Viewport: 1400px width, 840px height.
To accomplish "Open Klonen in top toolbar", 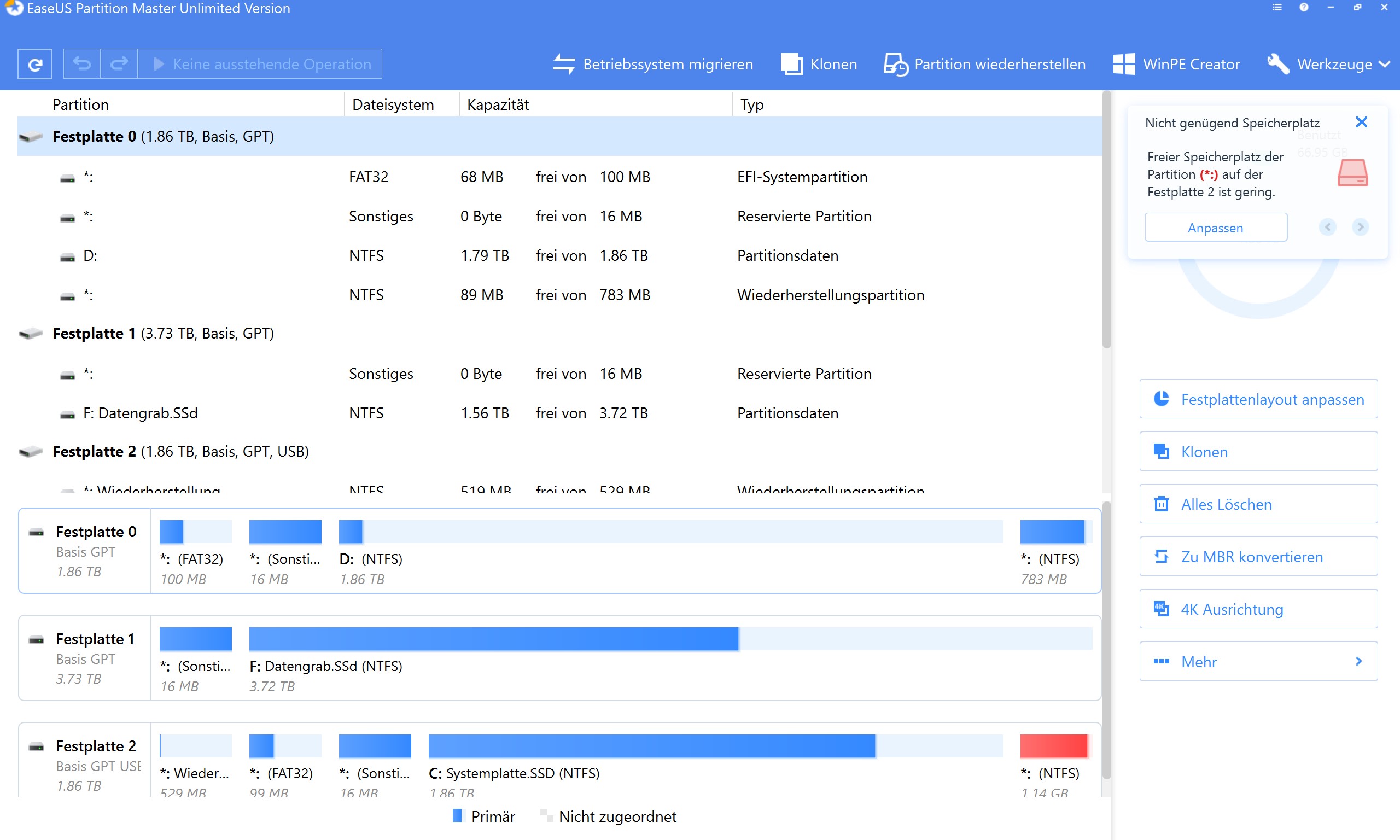I will click(x=819, y=64).
